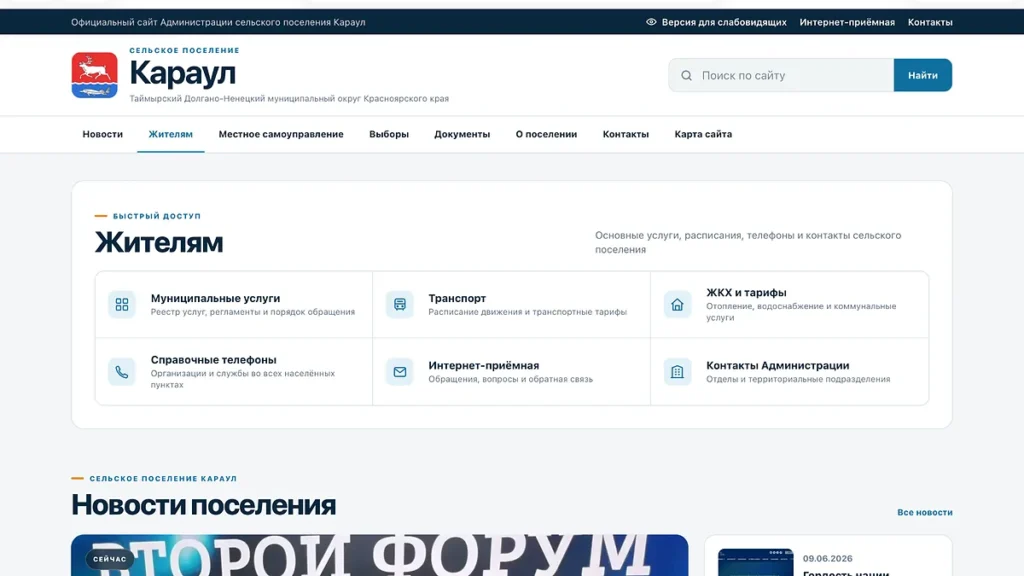Open Контакты in the top bar
Screen dimensions: 1024x576
click(930, 22)
